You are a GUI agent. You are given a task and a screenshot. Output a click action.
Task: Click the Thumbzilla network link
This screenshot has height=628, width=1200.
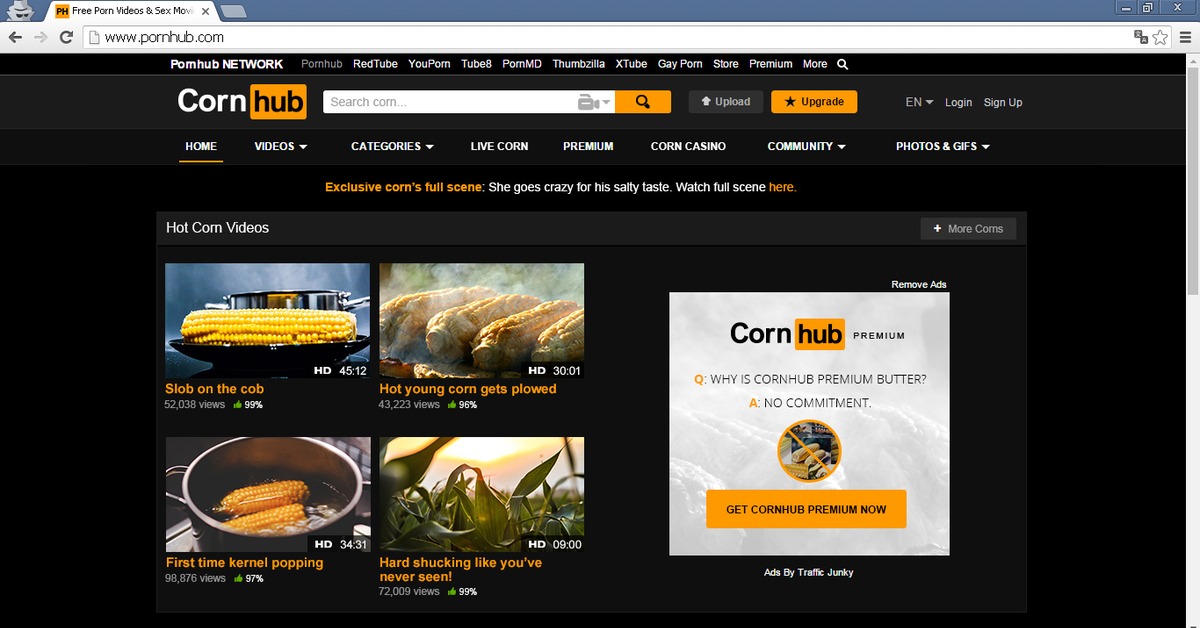click(578, 64)
